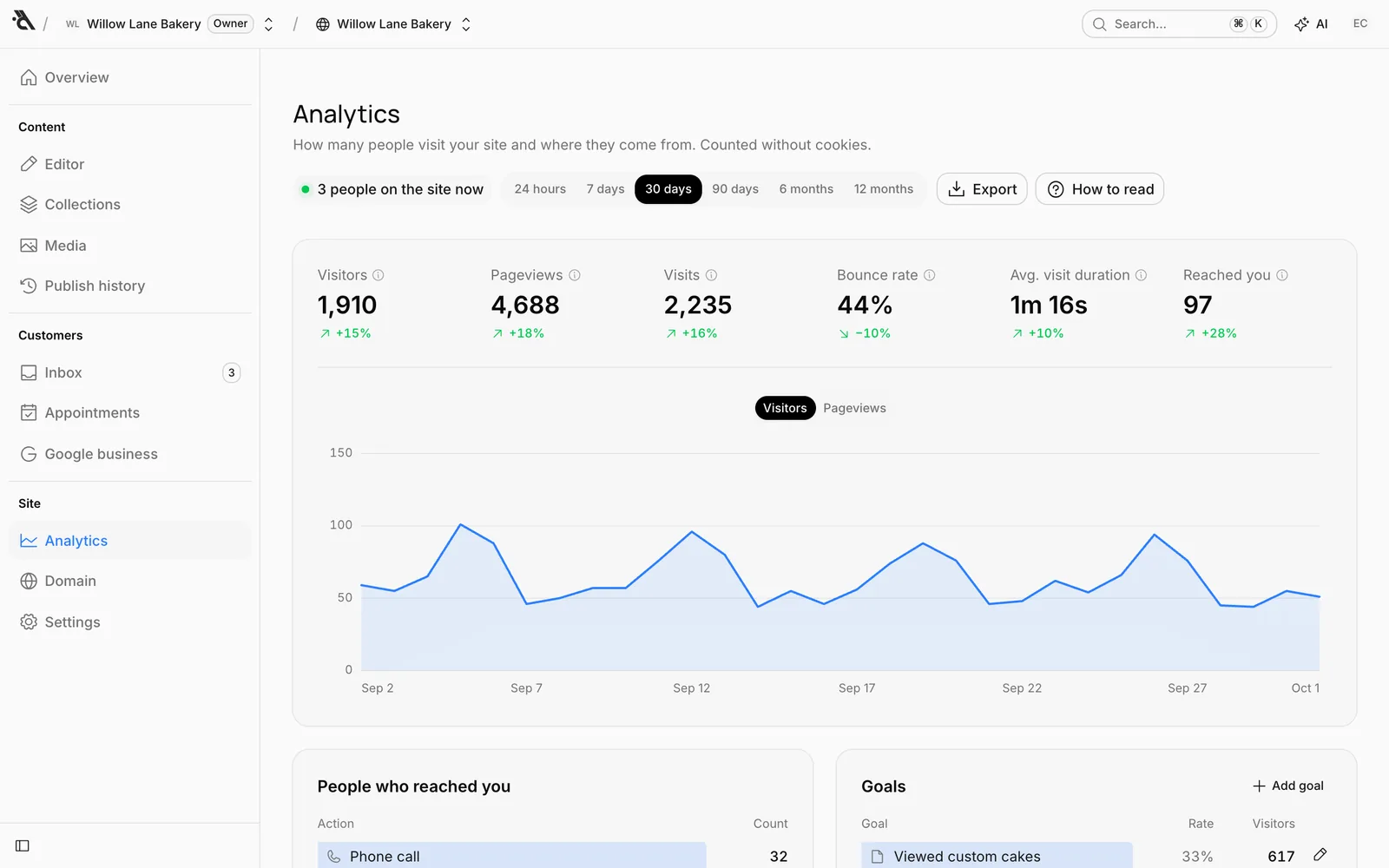Focus the Search field
The height and width of the screenshot is (868, 1389).
[1179, 24]
